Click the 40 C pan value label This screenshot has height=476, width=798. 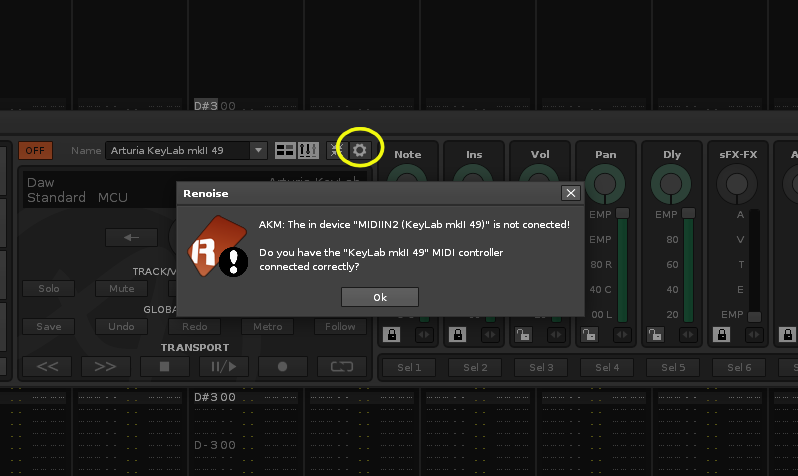pos(601,290)
